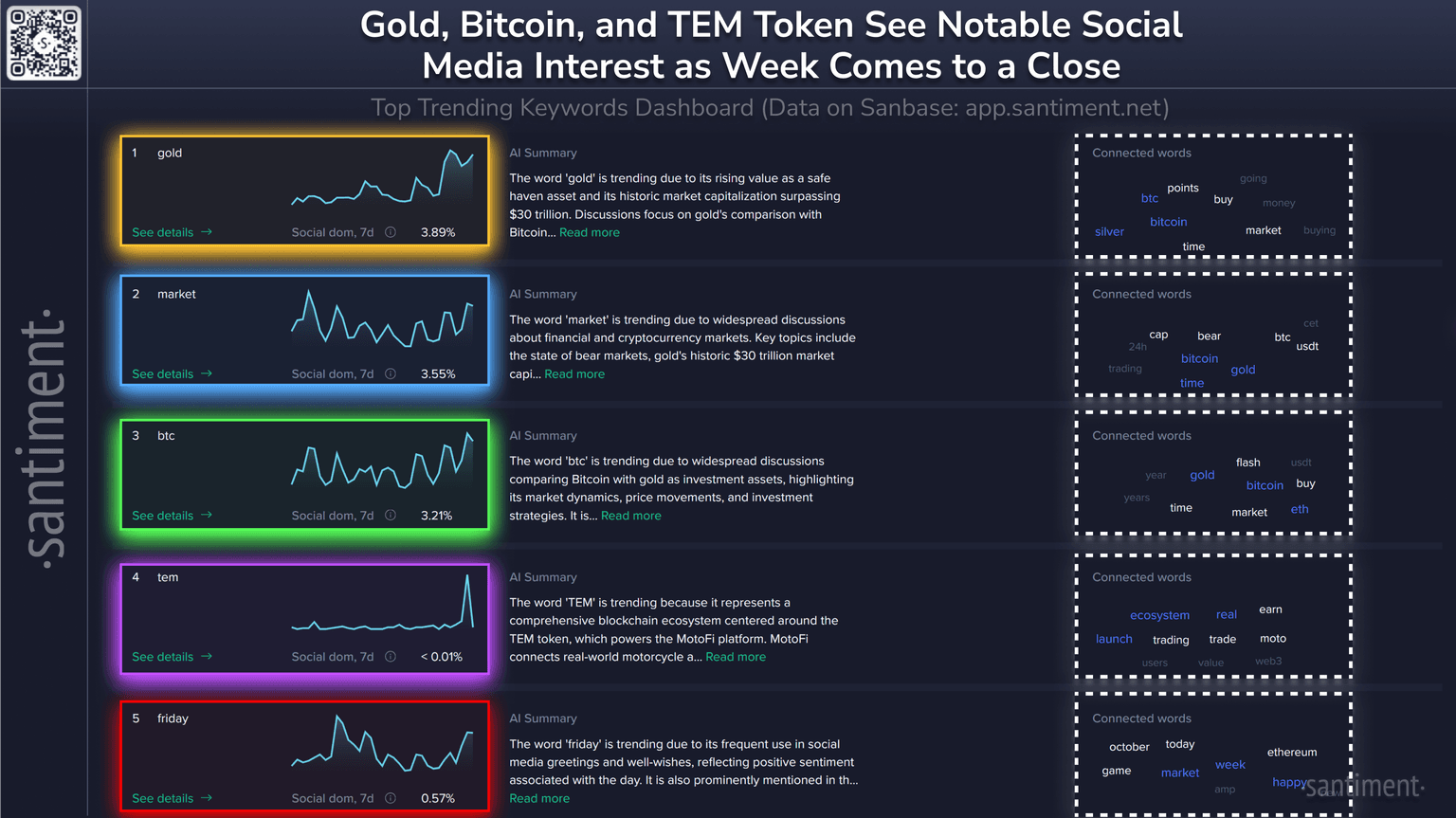Image resolution: width=1456 pixels, height=818 pixels.
Task: Click info icon beside friday Social dom
Action: click(x=391, y=798)
